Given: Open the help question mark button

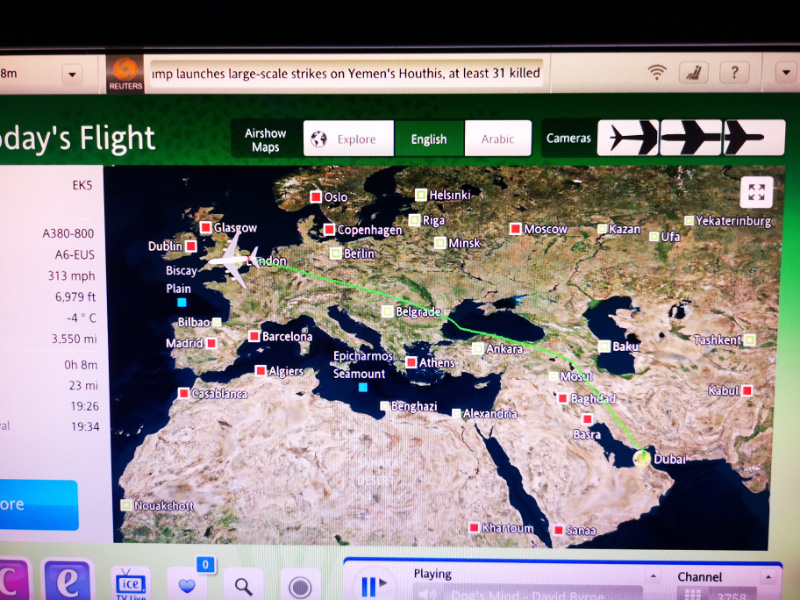Looking at the screenshot, I should pyautogui.click(x=734, y=73).
